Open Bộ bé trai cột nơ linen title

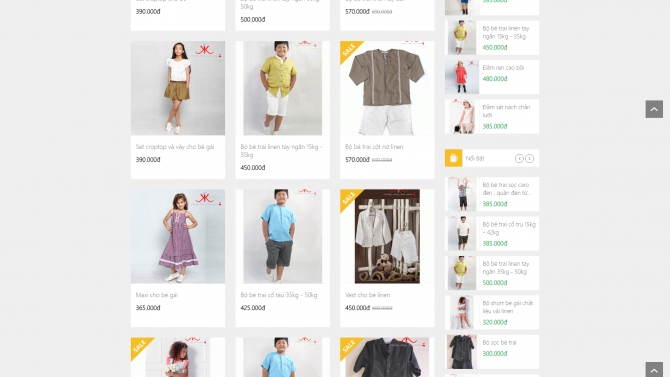tap(374, 147)
